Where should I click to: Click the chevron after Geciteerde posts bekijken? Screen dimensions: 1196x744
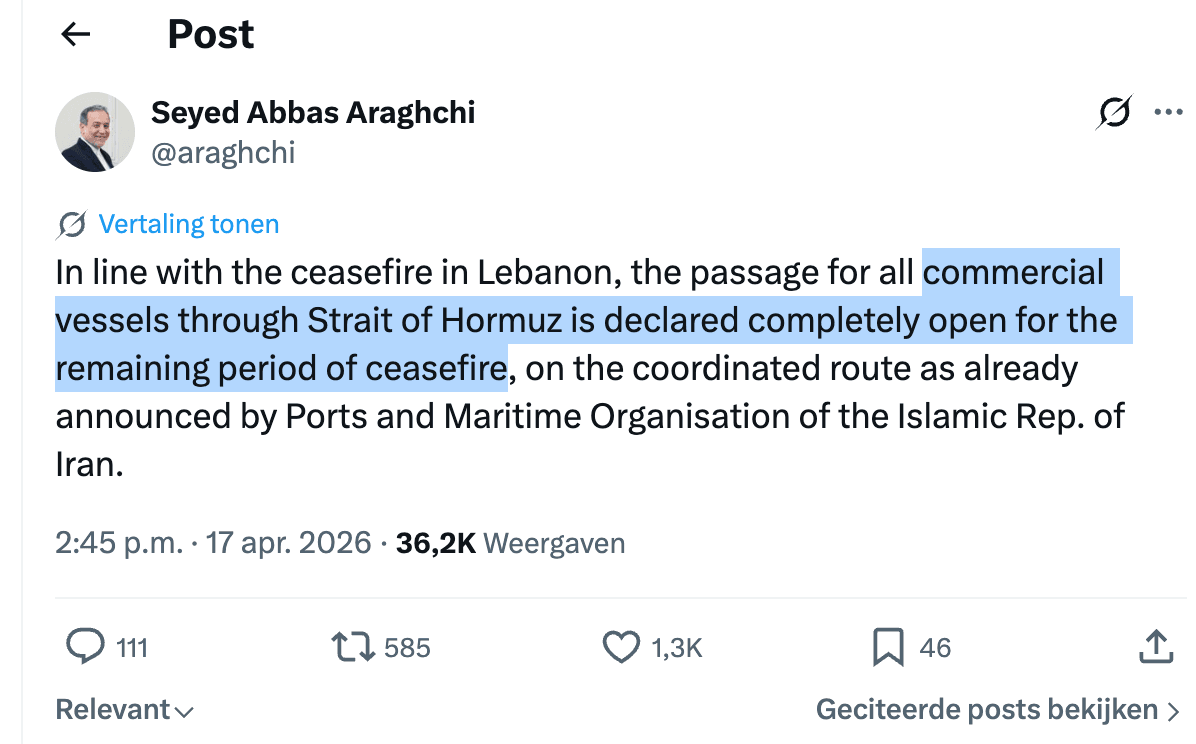pyautogui.click(x=1174, y=711)
